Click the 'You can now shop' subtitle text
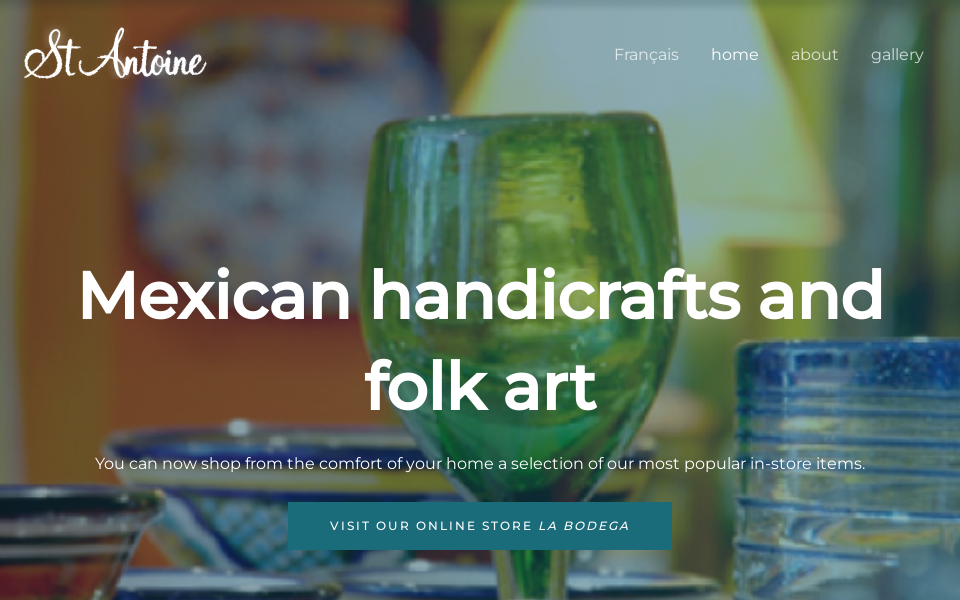Viewport: 960px width, 600px height. point(480,463)
